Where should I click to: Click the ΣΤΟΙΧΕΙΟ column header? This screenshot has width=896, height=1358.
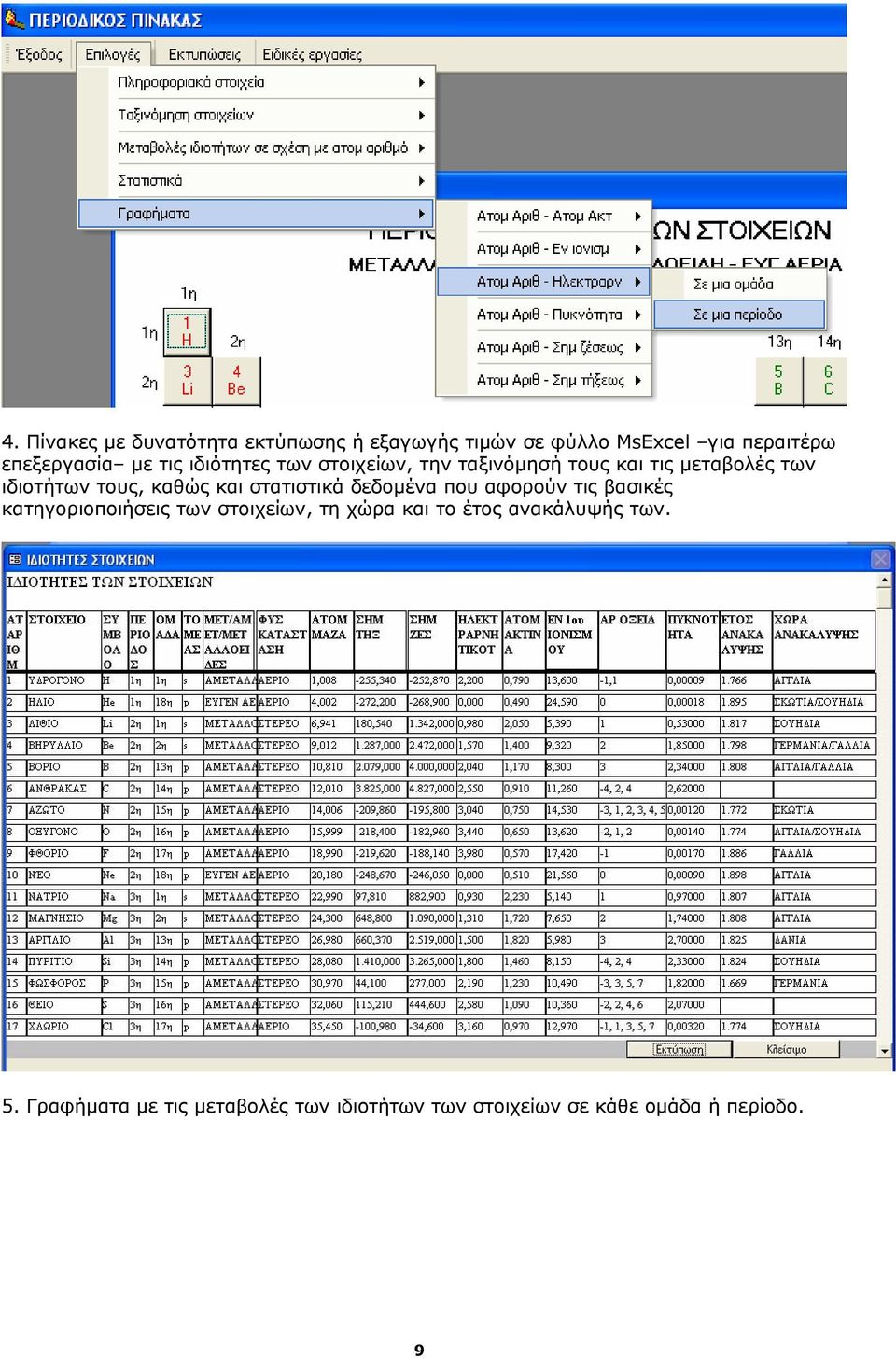(x=63, y=641)
